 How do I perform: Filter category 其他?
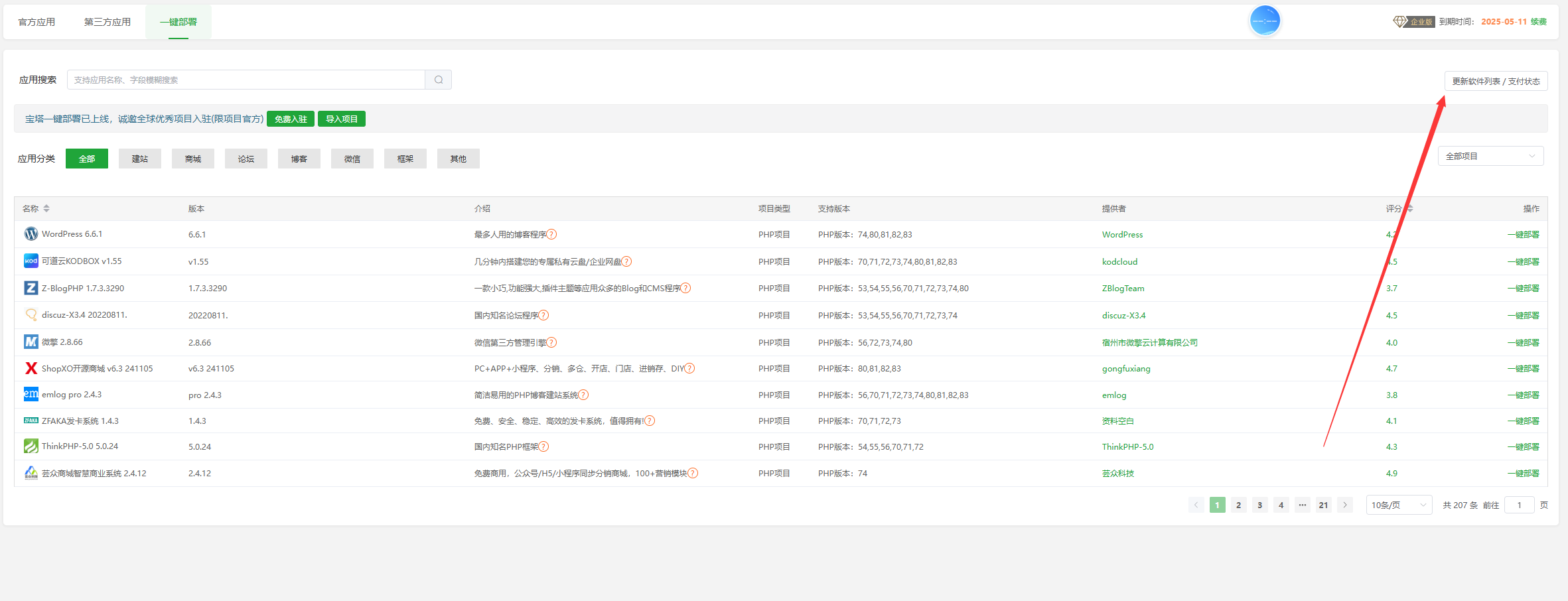coord(459,159)
